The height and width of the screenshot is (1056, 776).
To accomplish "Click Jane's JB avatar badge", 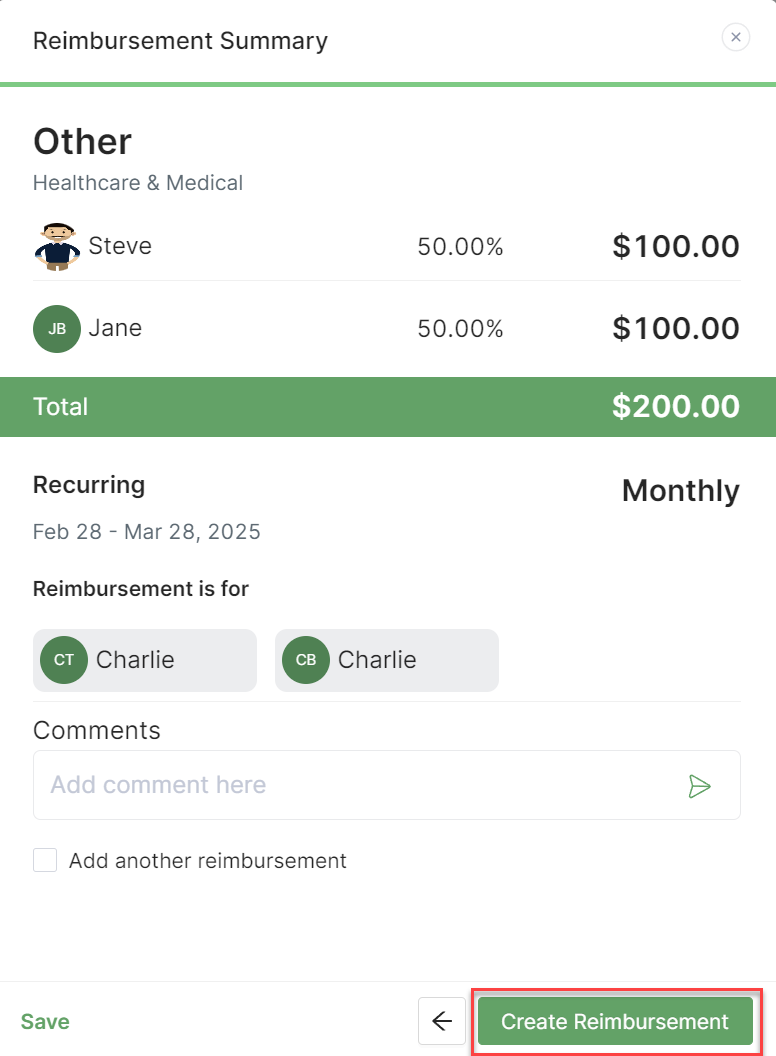I will pyautogui.click(x=57, y=329).
